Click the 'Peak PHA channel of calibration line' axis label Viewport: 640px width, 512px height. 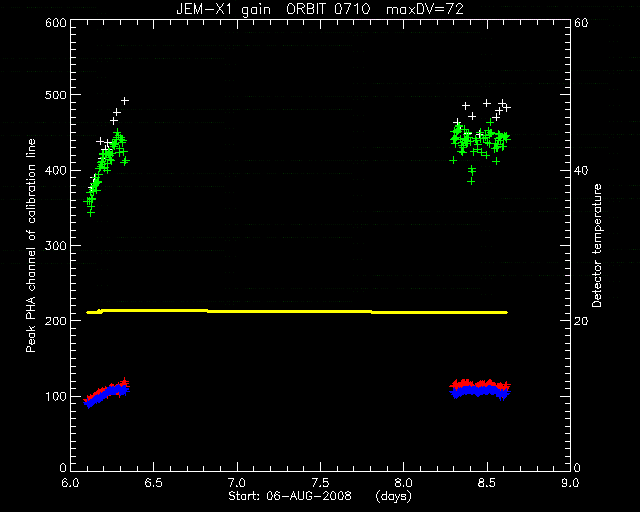coord(31,246)
